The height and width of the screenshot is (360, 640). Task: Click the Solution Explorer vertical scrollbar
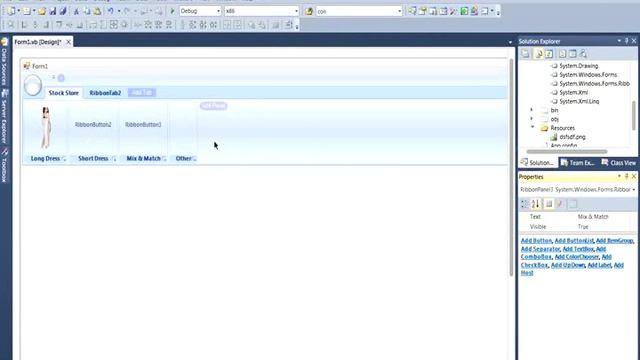click(x=634, y=116)
